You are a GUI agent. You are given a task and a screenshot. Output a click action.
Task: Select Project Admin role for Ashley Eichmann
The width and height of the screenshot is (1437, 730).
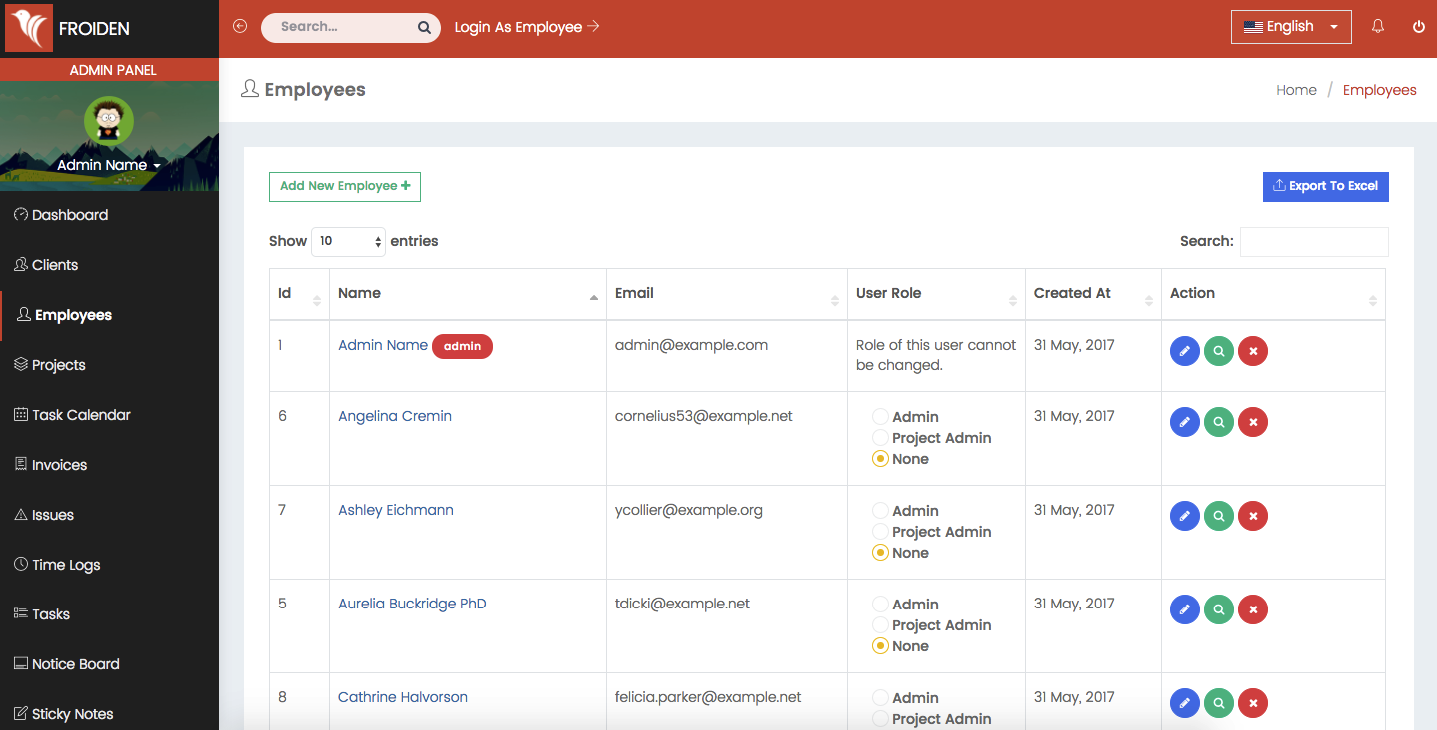[880, 532]
